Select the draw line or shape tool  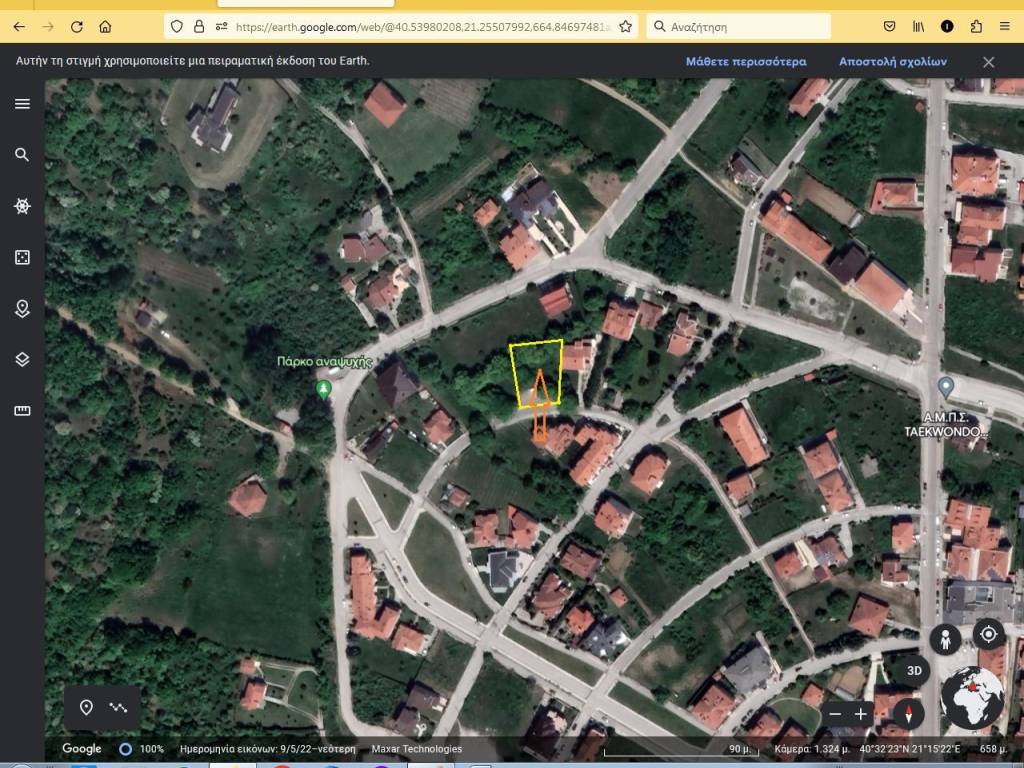[119, 708]
